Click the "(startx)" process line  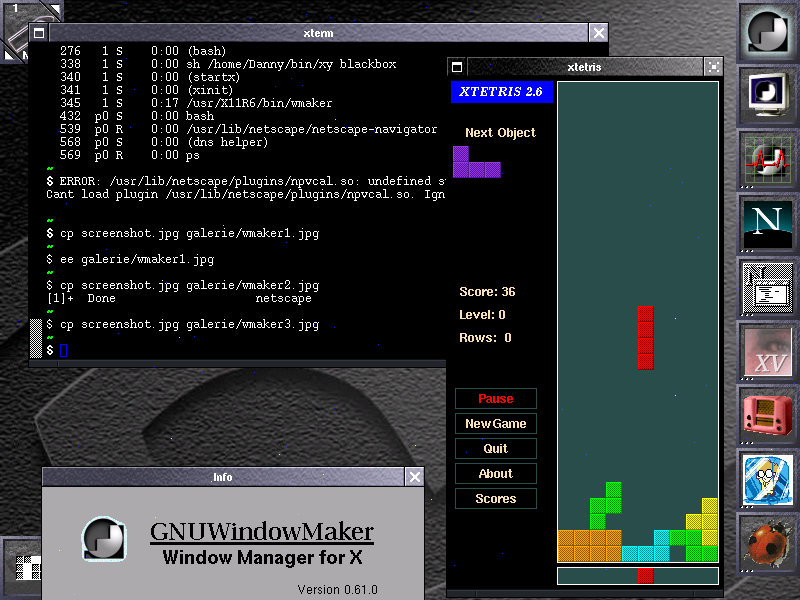pyautogui.click(x=149, y=77)
